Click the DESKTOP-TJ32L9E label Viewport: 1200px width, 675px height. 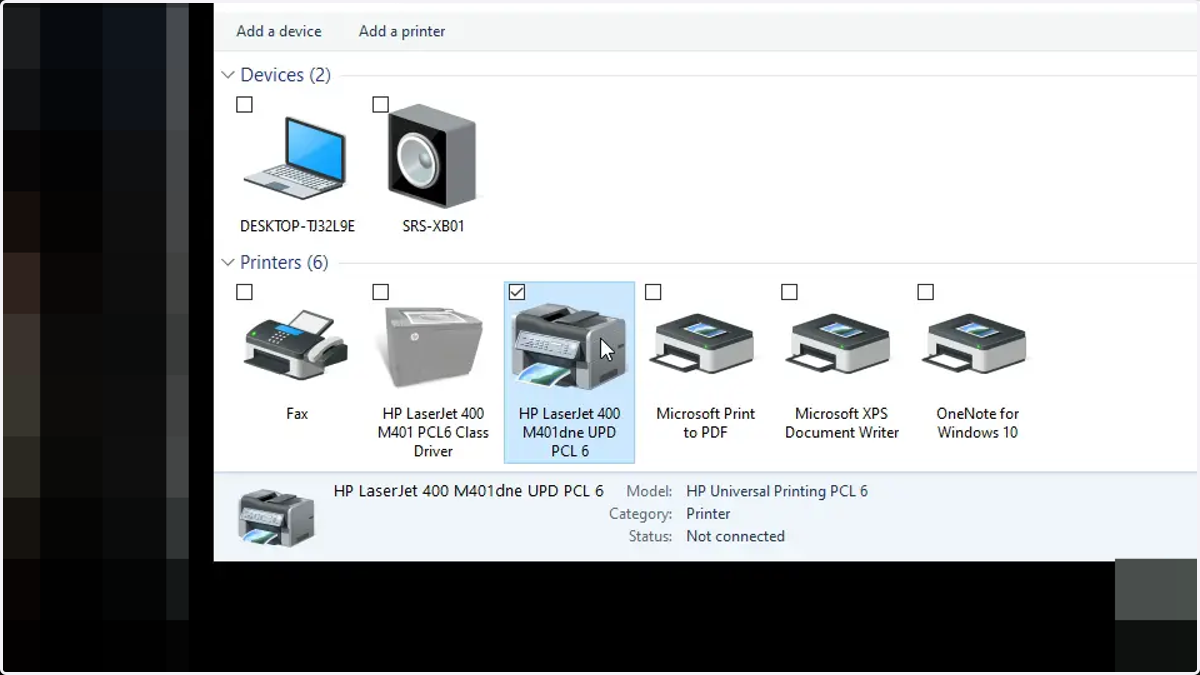(297, 226)
